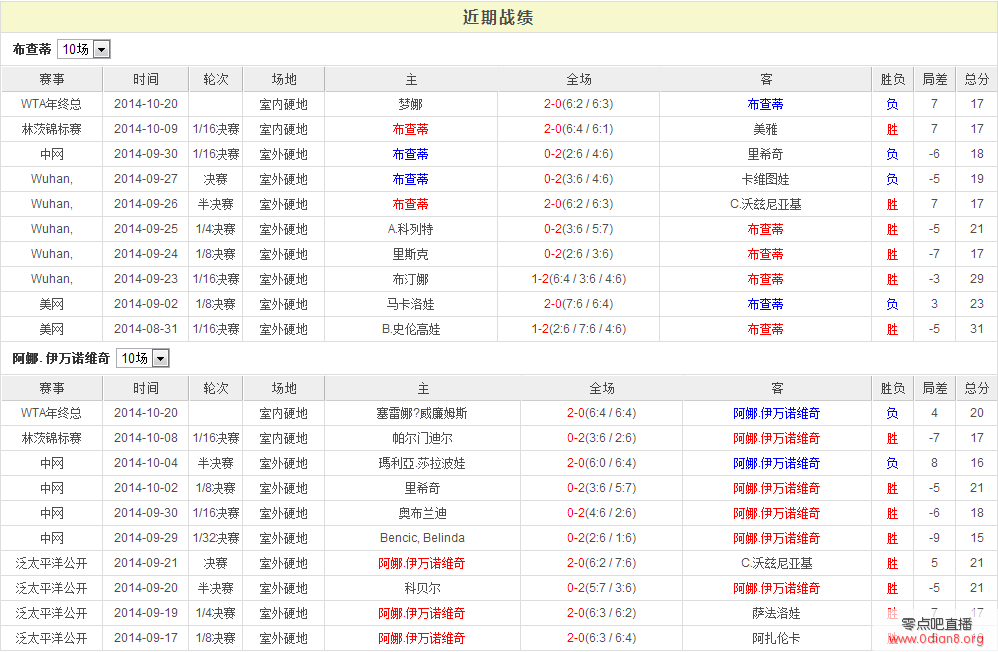Image resolution: width=998 pixels, height=652 pixels.
Task: Select the date 2014-09-23
Action: [x=146, y=280]
